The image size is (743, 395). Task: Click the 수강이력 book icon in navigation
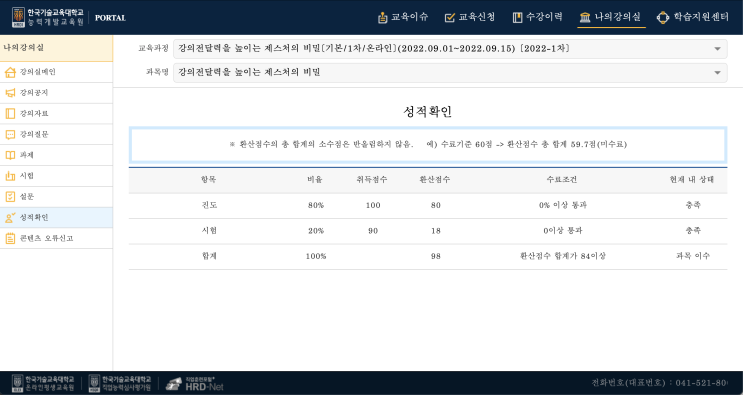pyautogui.click(x=517, y=18)
